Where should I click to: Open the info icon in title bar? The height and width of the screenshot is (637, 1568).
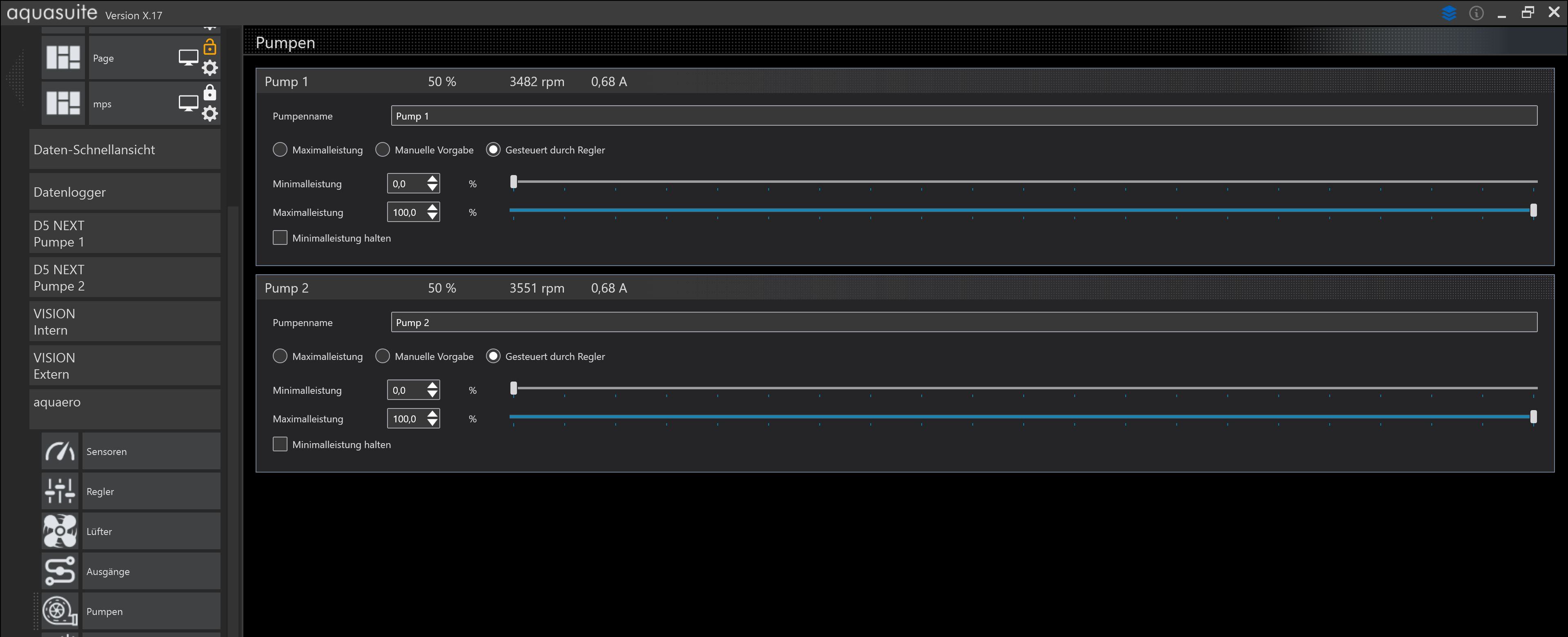(x=1476, y=13)
